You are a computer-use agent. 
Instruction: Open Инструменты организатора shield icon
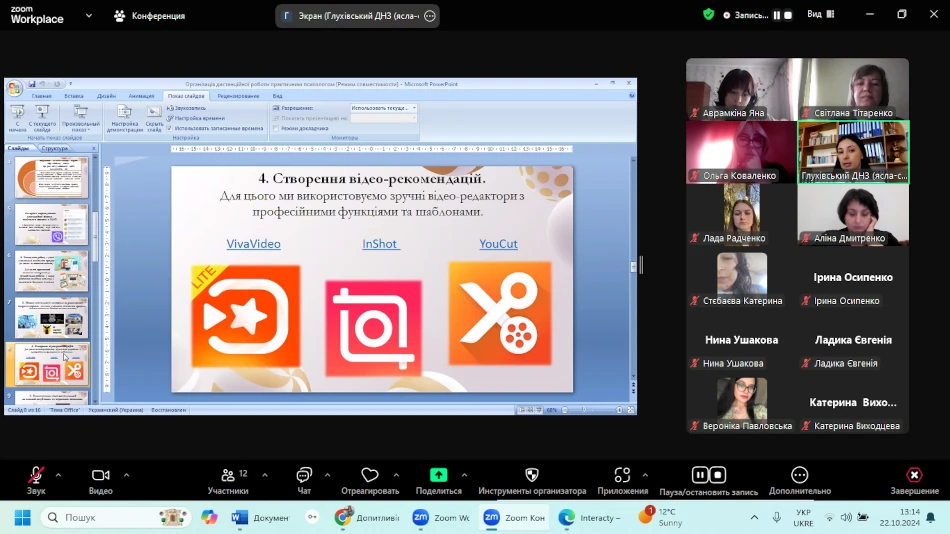(532, 475)
